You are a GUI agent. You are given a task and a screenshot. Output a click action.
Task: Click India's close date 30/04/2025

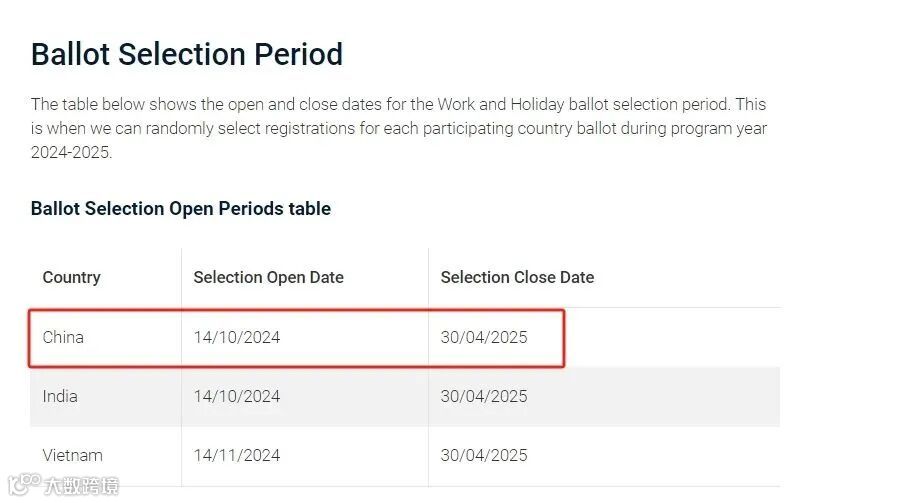tap(483, 397)
